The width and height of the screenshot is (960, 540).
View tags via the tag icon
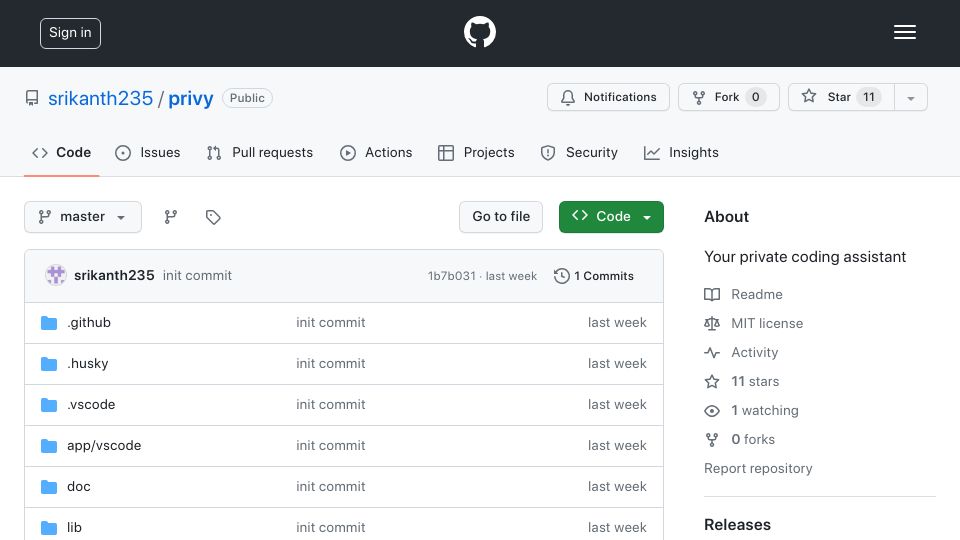point(213,217)
